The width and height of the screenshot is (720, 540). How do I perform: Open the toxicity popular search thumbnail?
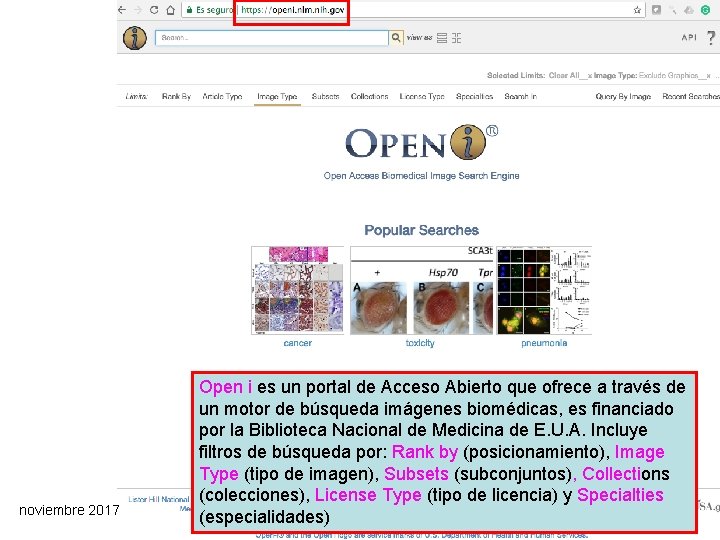[x=422, y=290]
